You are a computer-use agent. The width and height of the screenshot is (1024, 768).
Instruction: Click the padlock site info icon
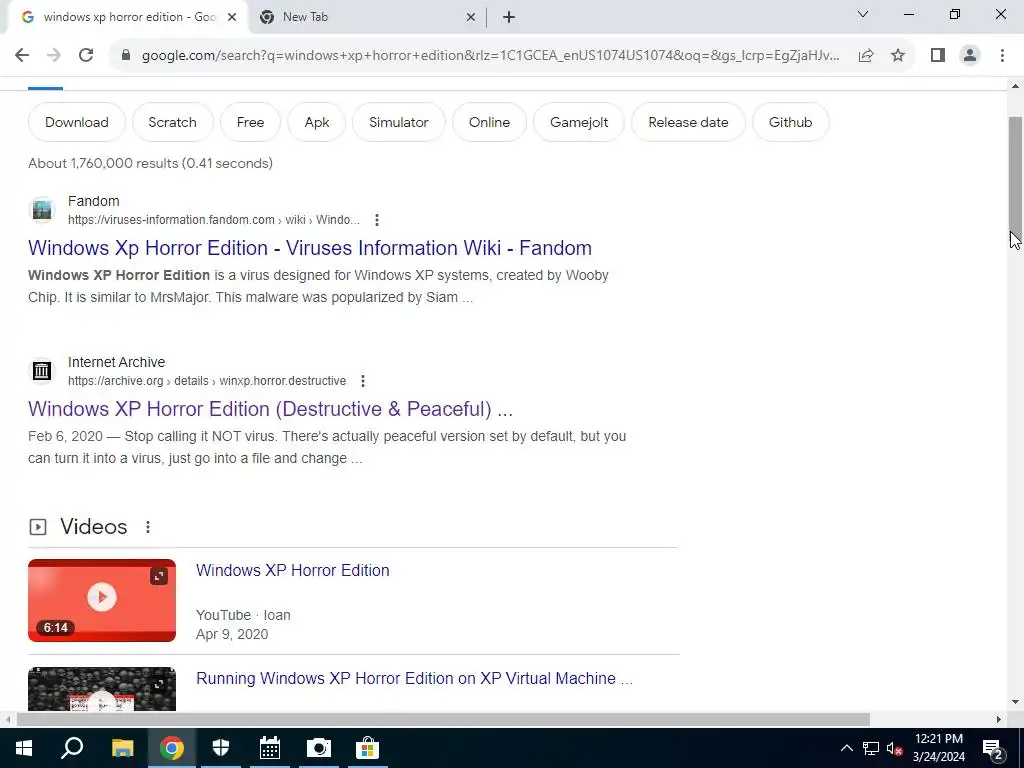[126, 55]
